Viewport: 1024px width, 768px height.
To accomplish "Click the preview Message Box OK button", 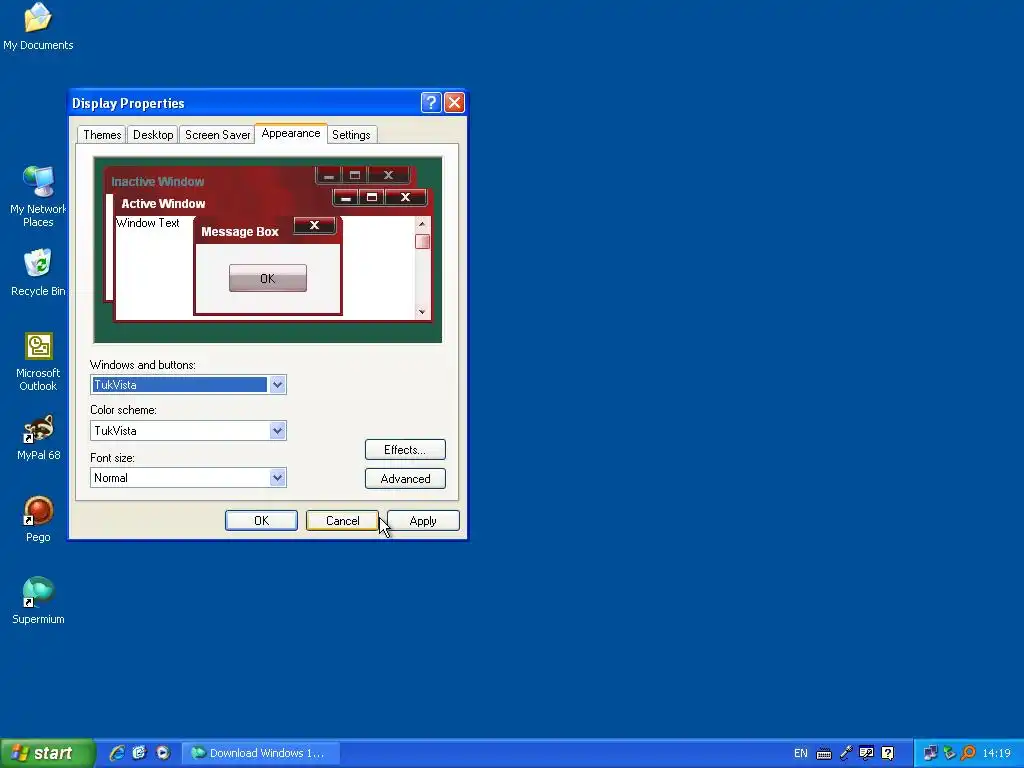I will point(268,278).
